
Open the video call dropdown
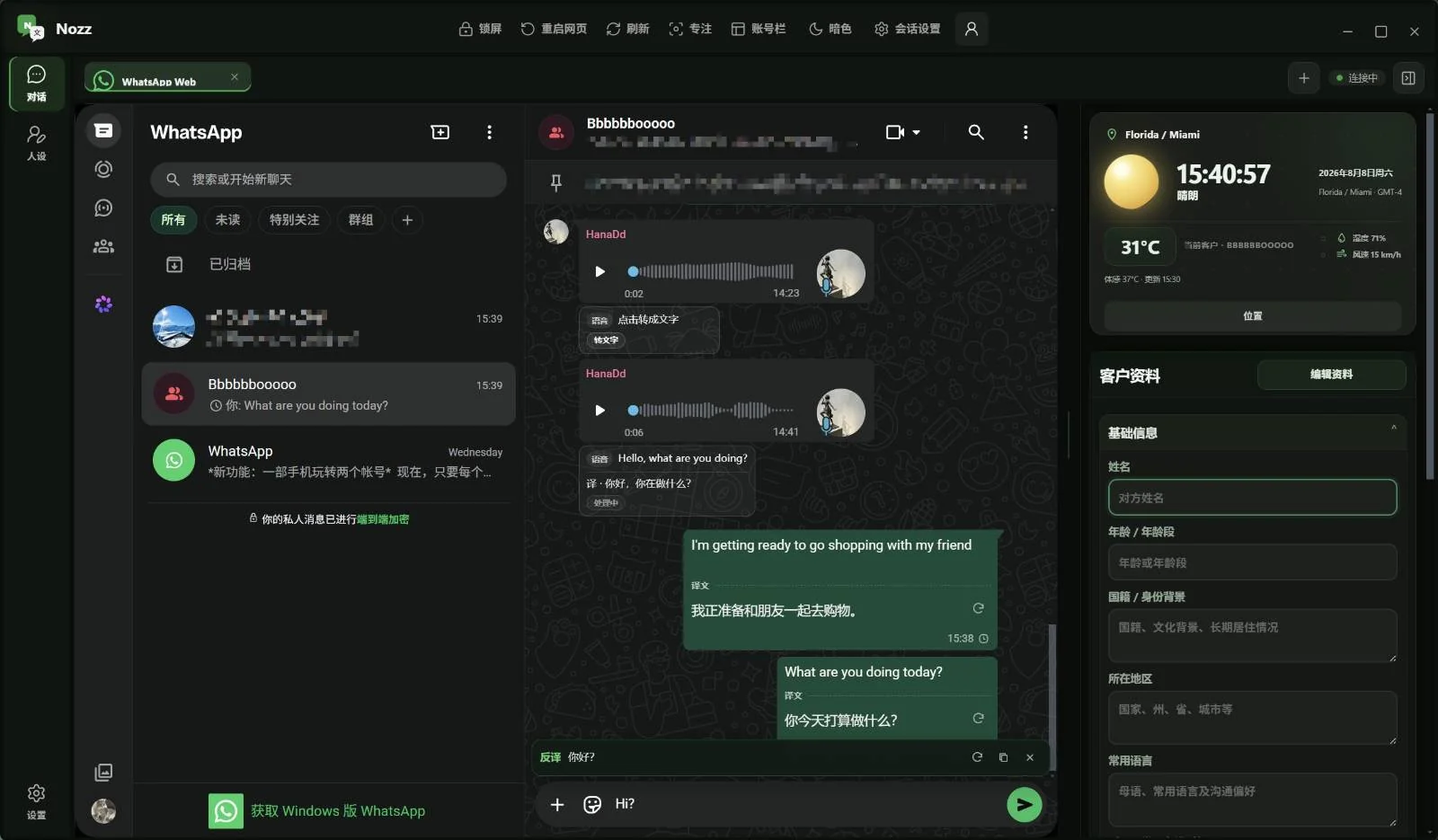click(x=903, y=132)
